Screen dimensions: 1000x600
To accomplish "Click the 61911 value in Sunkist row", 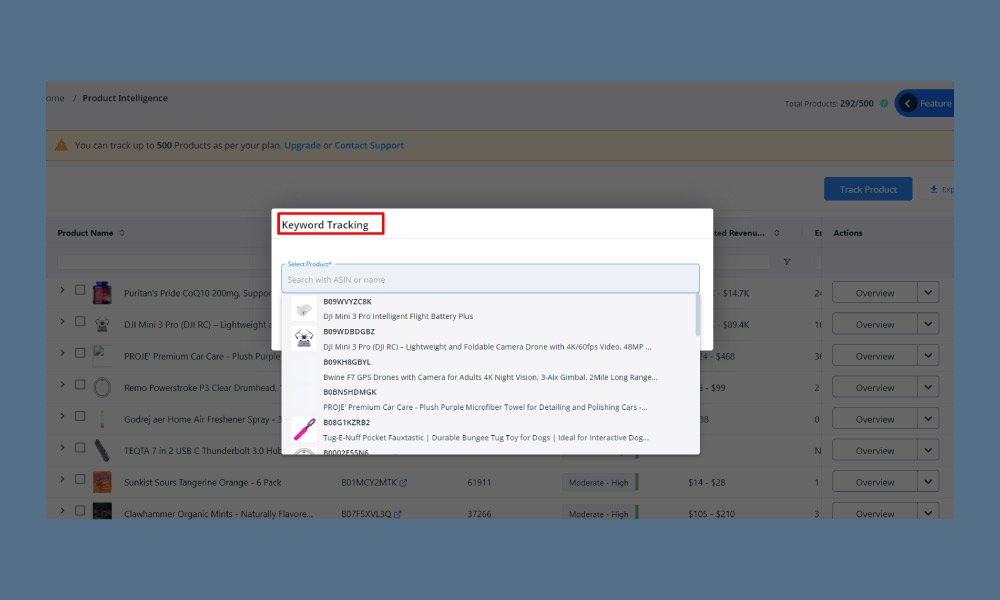I will click(x=479, y=483).
